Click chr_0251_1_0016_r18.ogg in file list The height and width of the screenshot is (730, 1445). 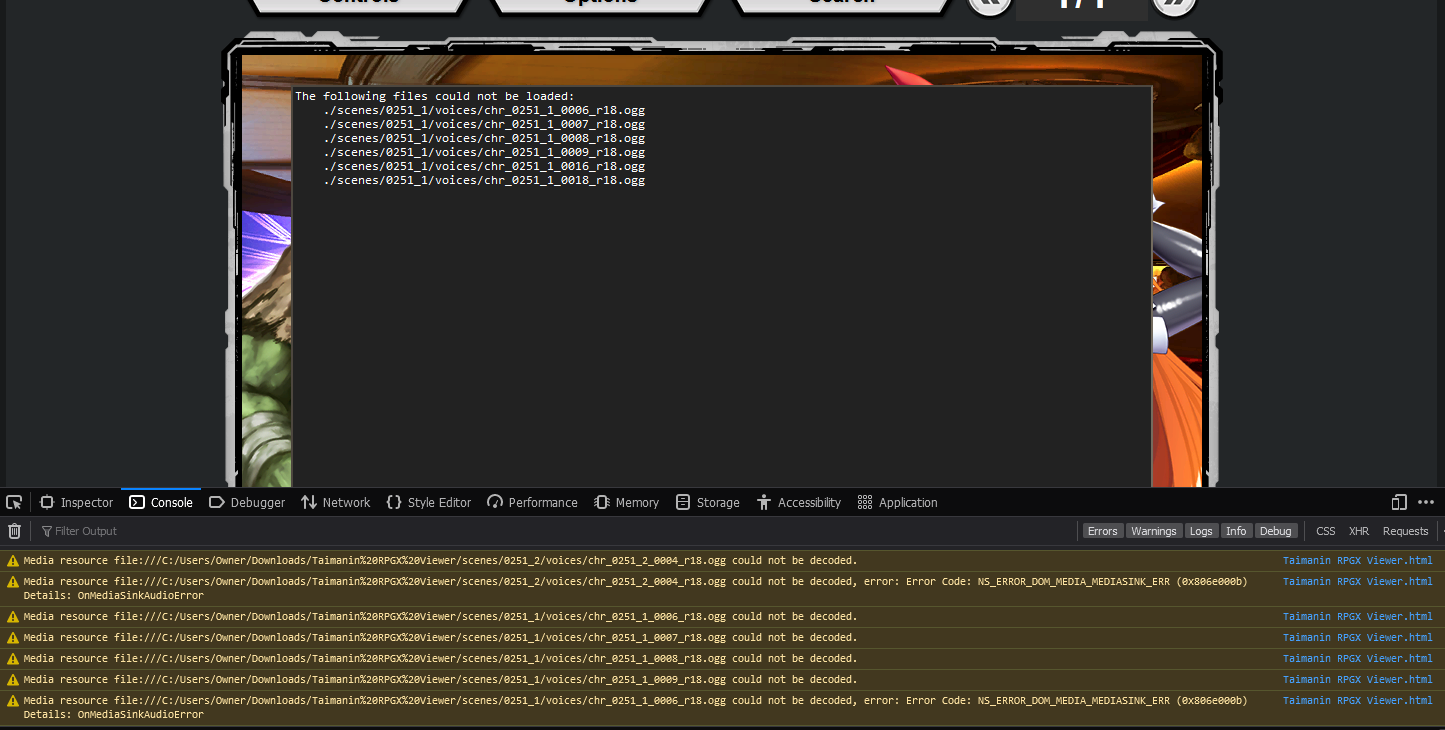click(x=484, y=166)
